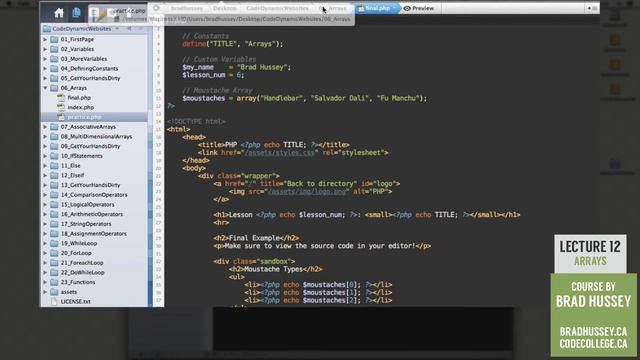The image size is (640, 360).
Task: Select the final.php path bar tab
Action: coord(378,8)
